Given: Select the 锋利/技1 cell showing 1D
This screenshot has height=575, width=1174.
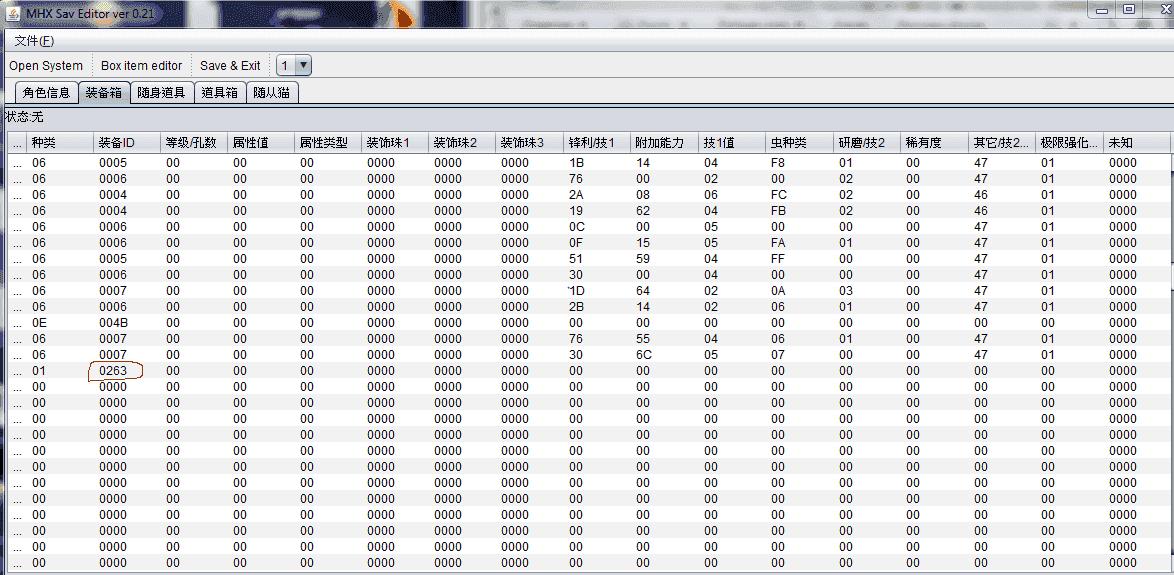Looking at the screenshot, I should 596,290.
